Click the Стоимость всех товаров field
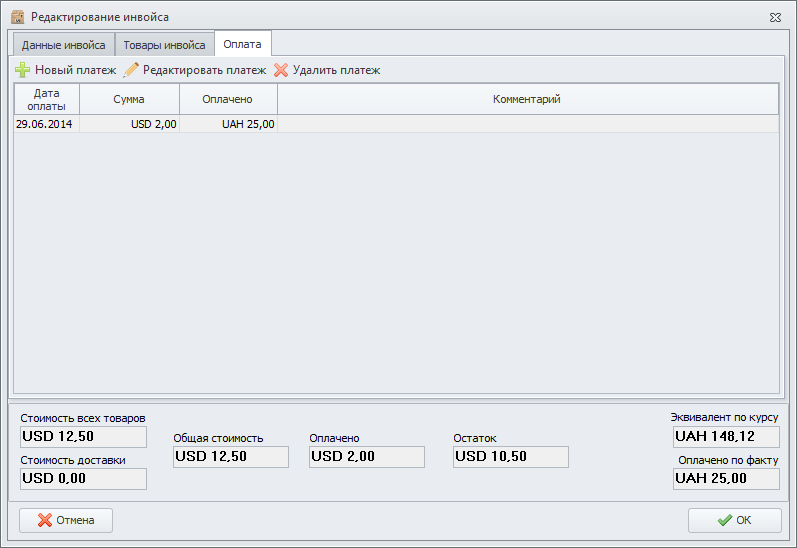 pos(83,436)
